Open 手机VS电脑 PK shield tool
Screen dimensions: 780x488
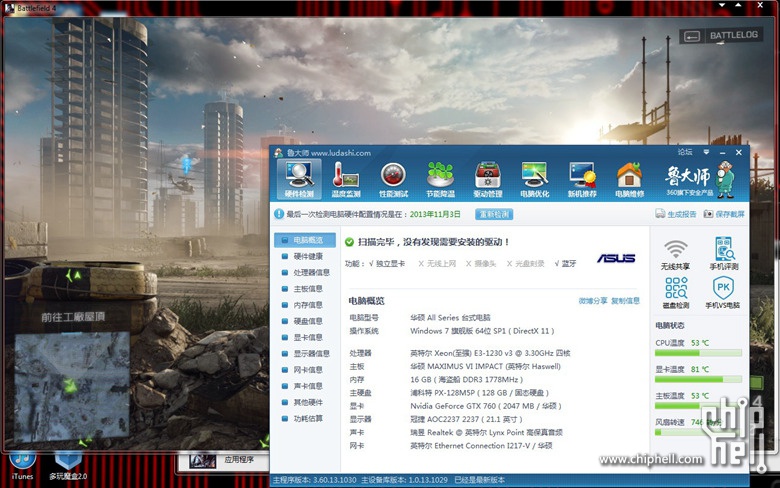pyautogui.click(x=723, y=293)
